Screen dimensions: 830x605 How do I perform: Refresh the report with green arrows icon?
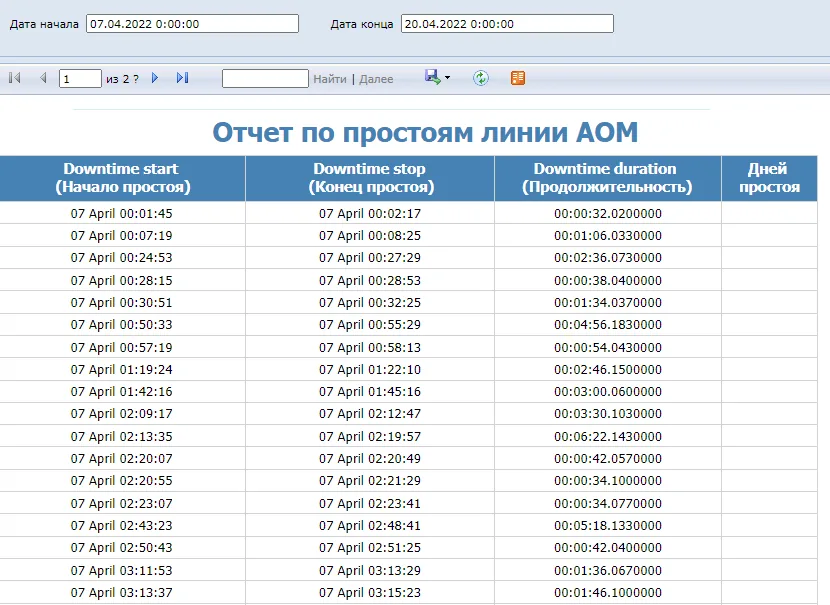click(481, 78)
